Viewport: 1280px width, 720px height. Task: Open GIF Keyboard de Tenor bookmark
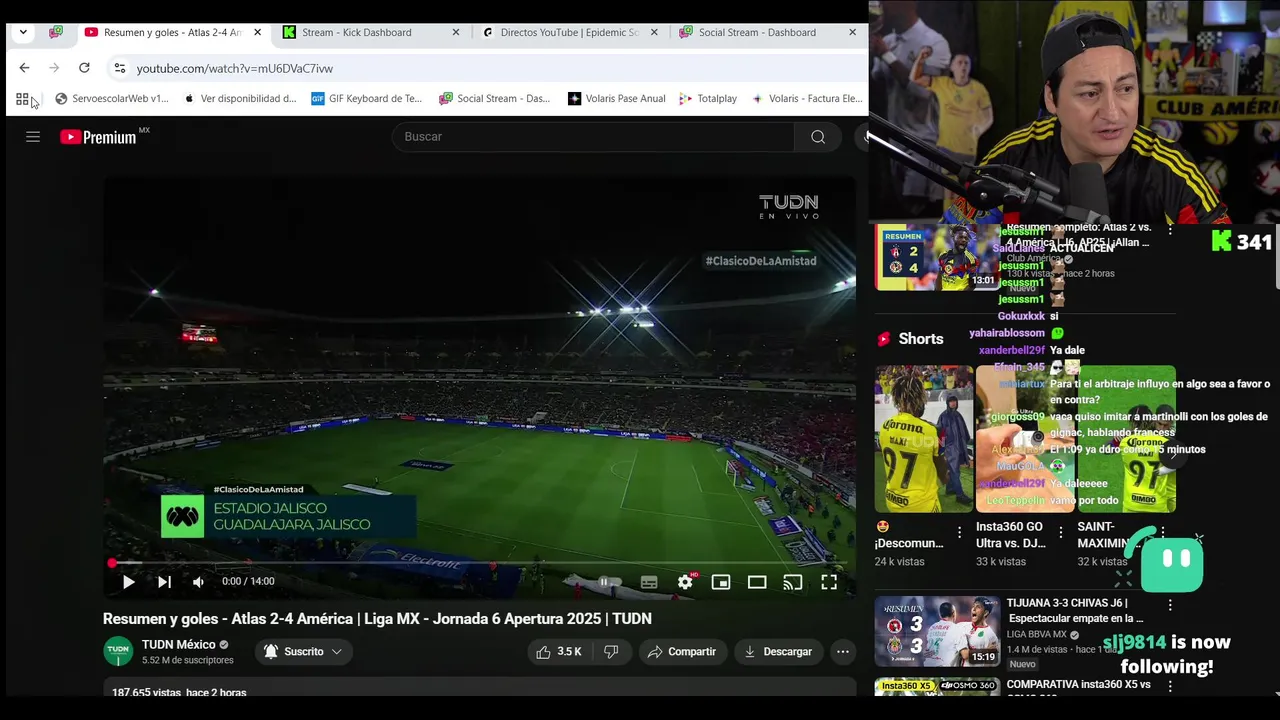[x=367, y=99]
